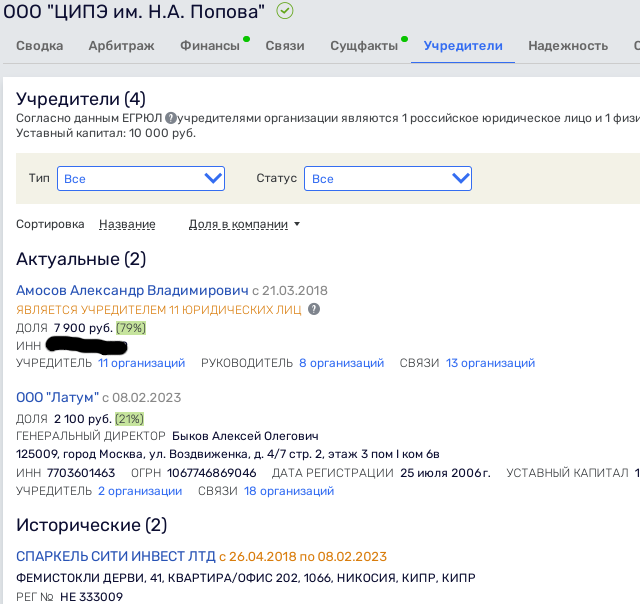Switch to the Арбитраж tab
640x604 pixels.
[122, 46]
